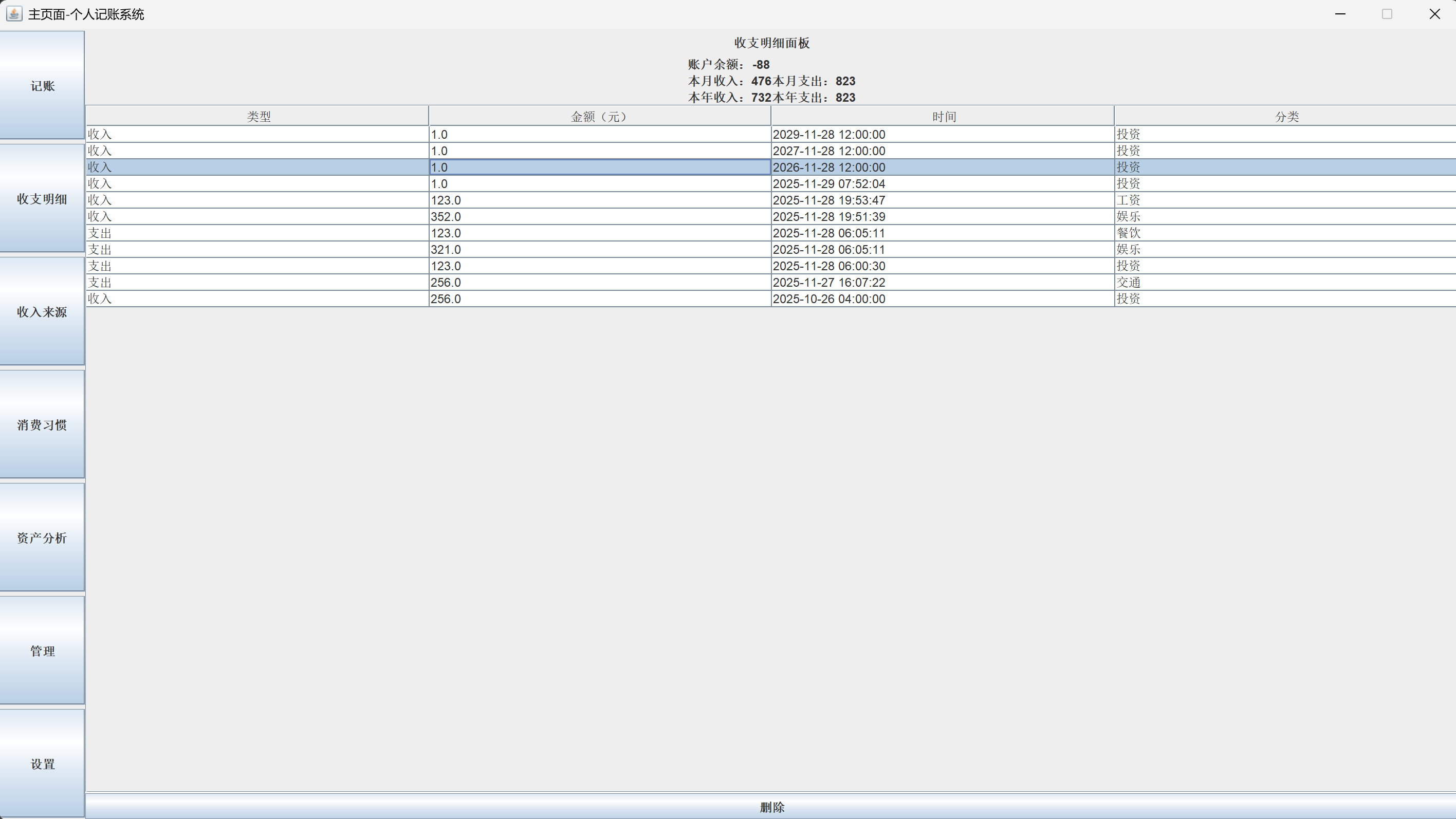This screenshot has height=819, width=1456.
Task: Select the 工资 income row
Action: (1128, 200)
